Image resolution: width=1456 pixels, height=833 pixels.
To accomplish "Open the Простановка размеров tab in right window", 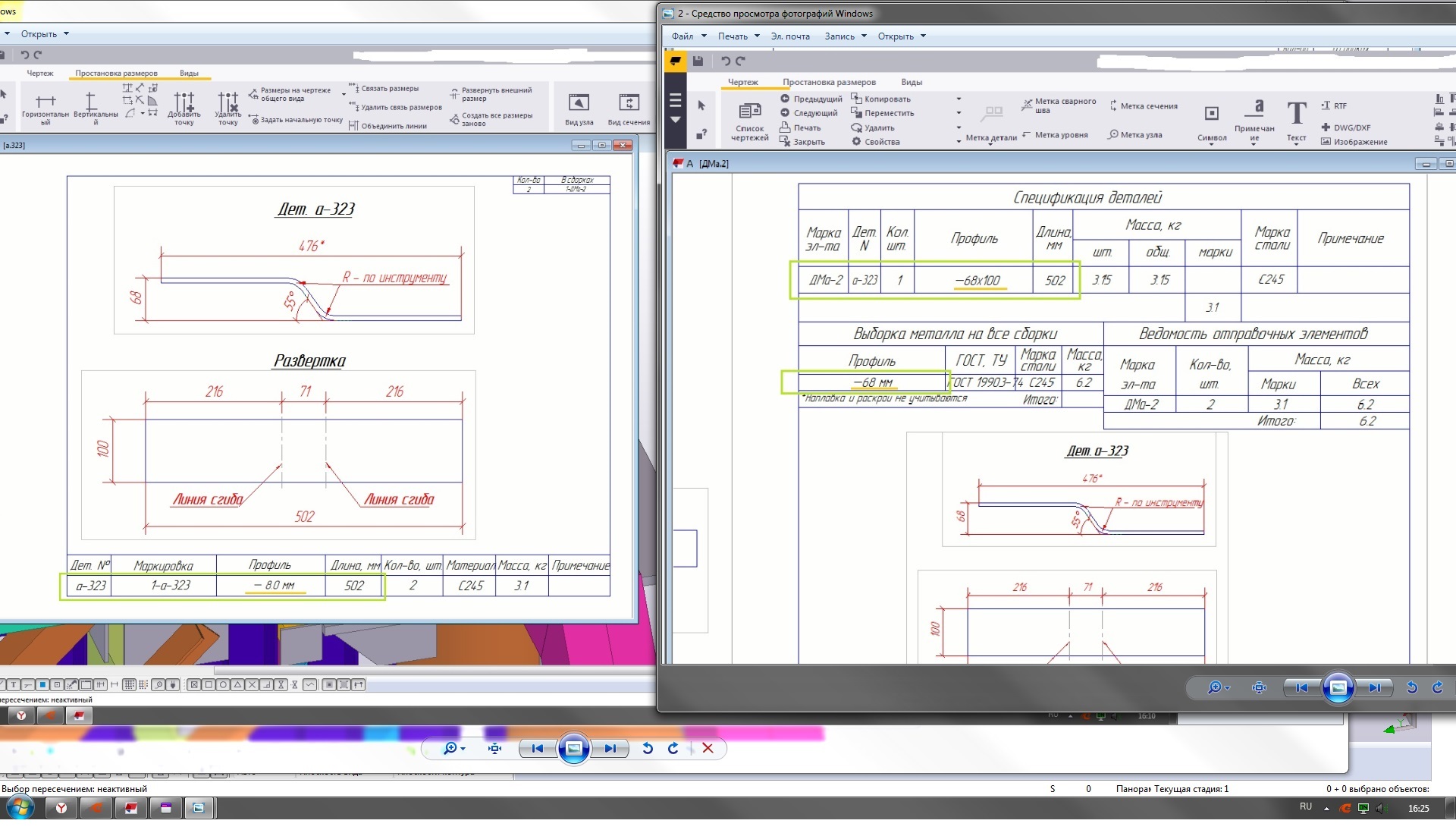I will [x=829, y=82].
